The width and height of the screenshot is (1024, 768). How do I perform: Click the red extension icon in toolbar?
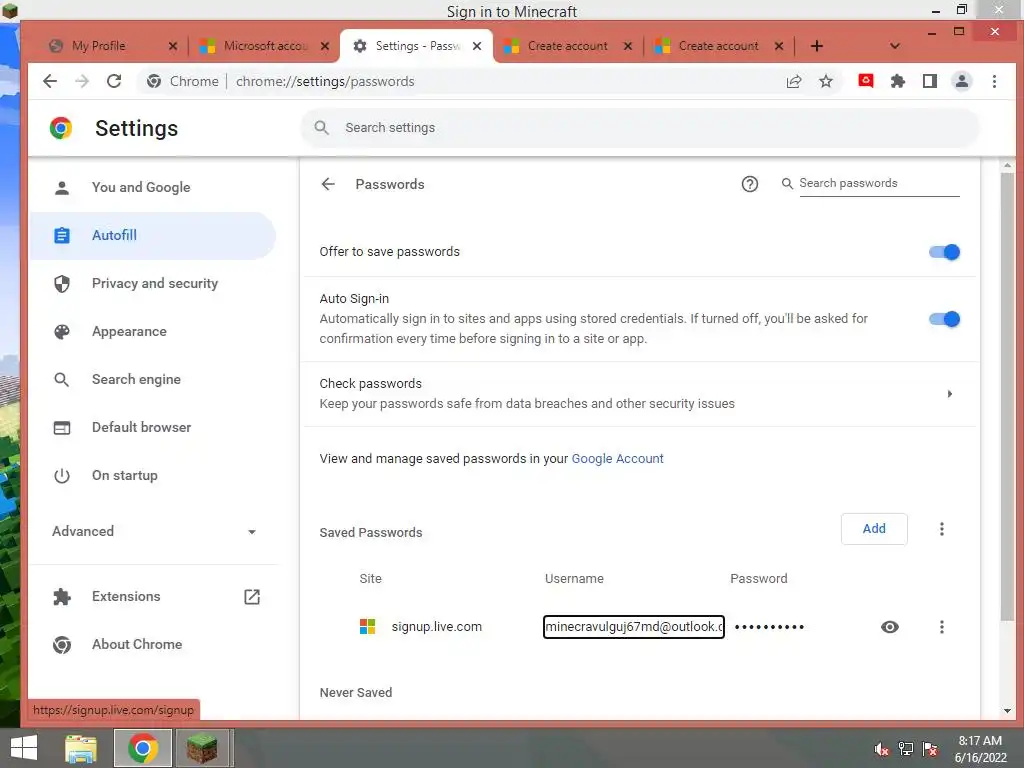pyautogui.click(x=866, y=81)
